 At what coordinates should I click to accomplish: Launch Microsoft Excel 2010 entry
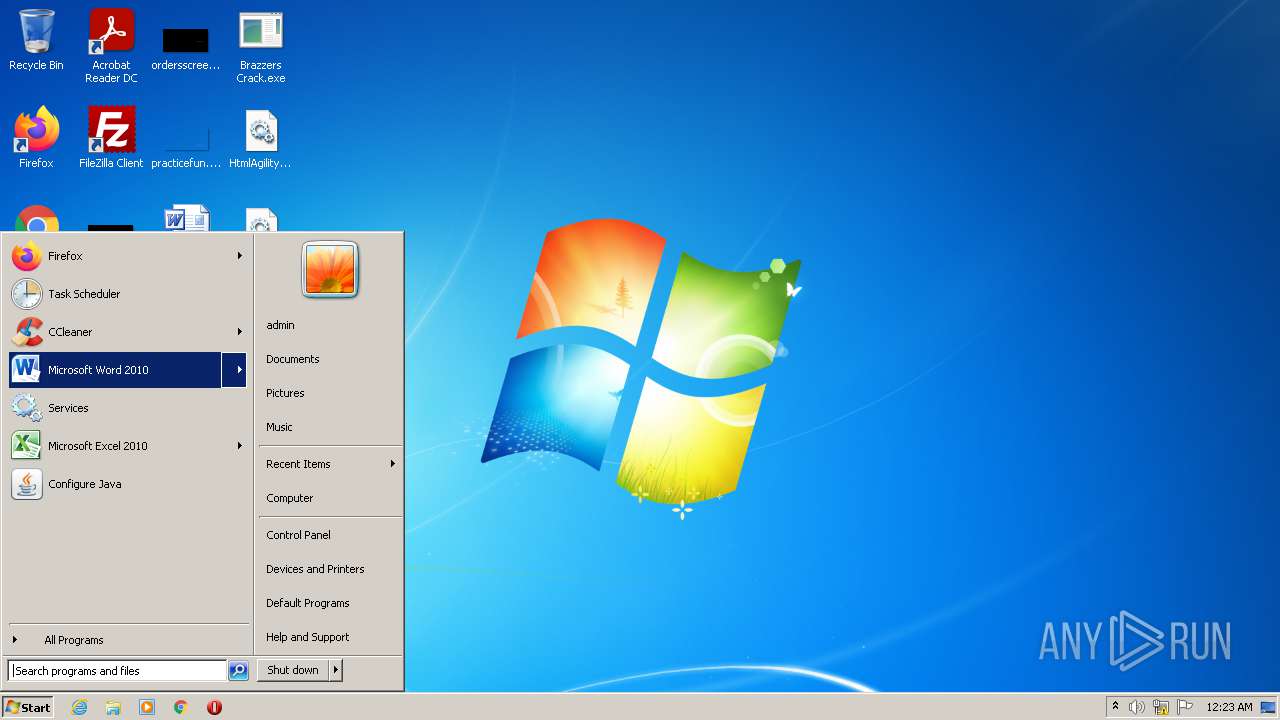click(115, 446)
